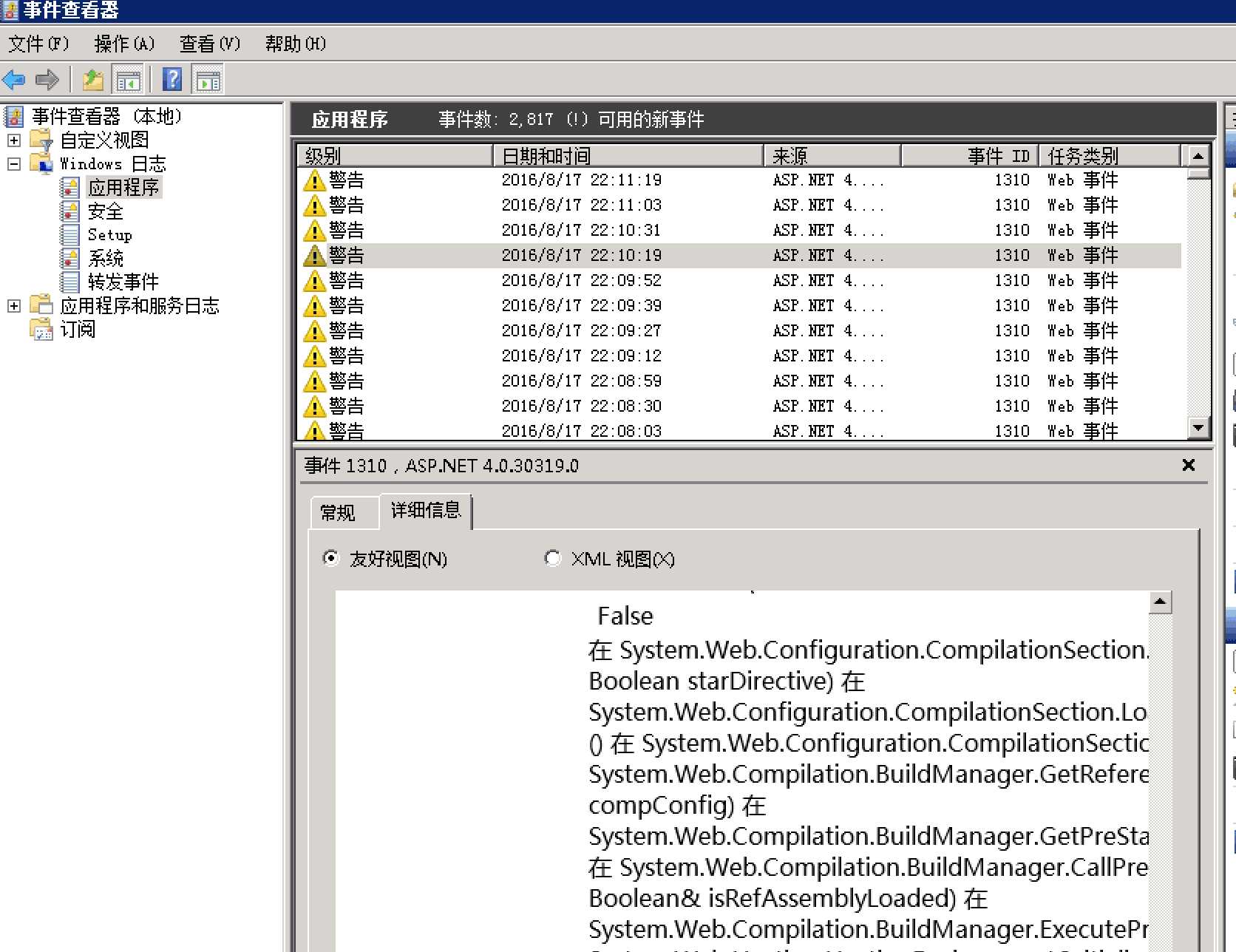
Task: Click the forward arrow toolbar icon
Action: (47, 79)
